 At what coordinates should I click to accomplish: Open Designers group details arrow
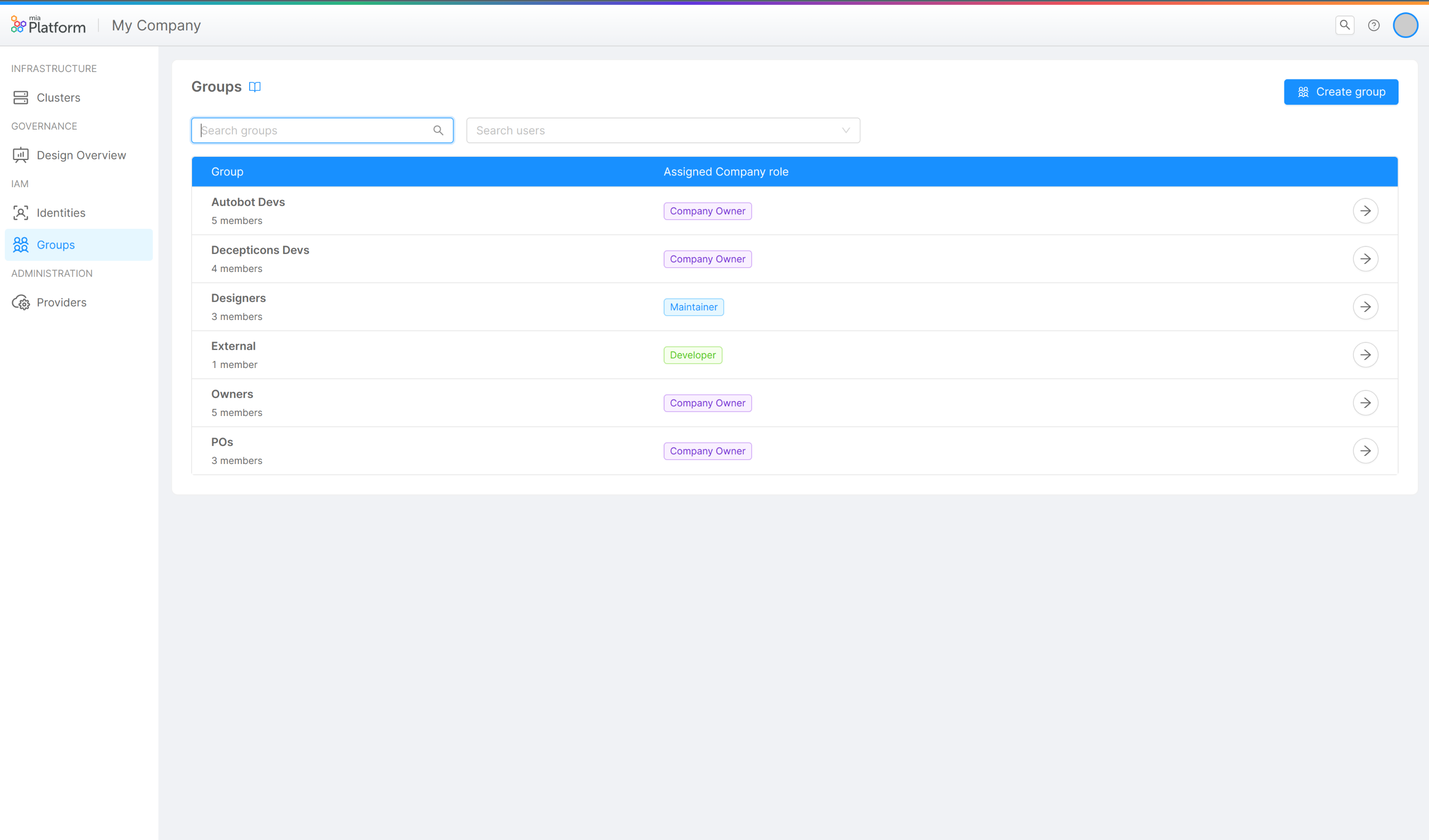coord(1365,307)
